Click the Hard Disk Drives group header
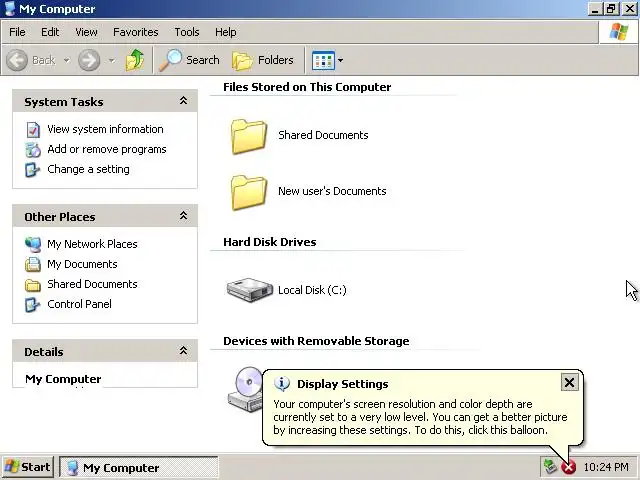 pyautogui.click(x=269, y=242)
